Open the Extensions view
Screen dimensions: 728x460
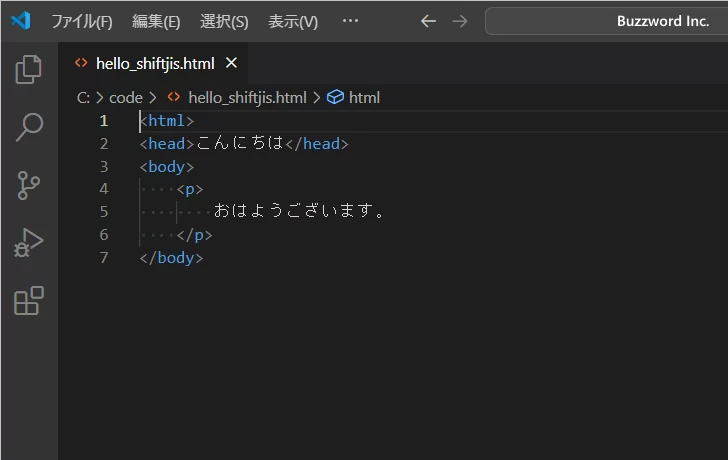click(x=29, y=301)
